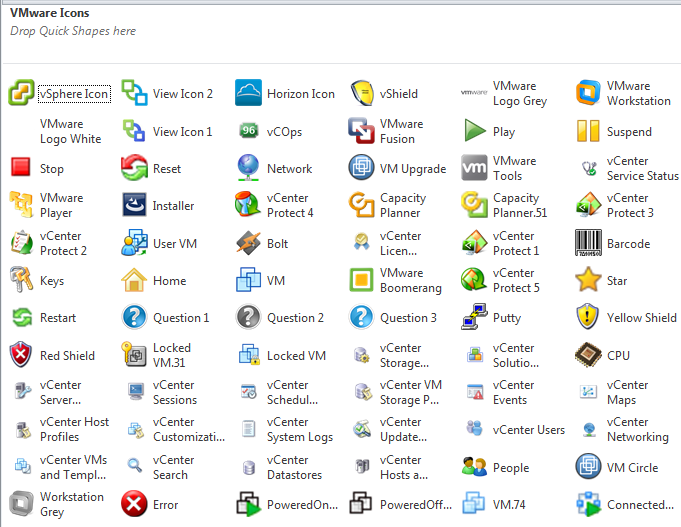Image resolution: width=681 pixels, height=527 pixels.
Task: Choose the Yellow Shield icon
Action: (x=588, y=317)
